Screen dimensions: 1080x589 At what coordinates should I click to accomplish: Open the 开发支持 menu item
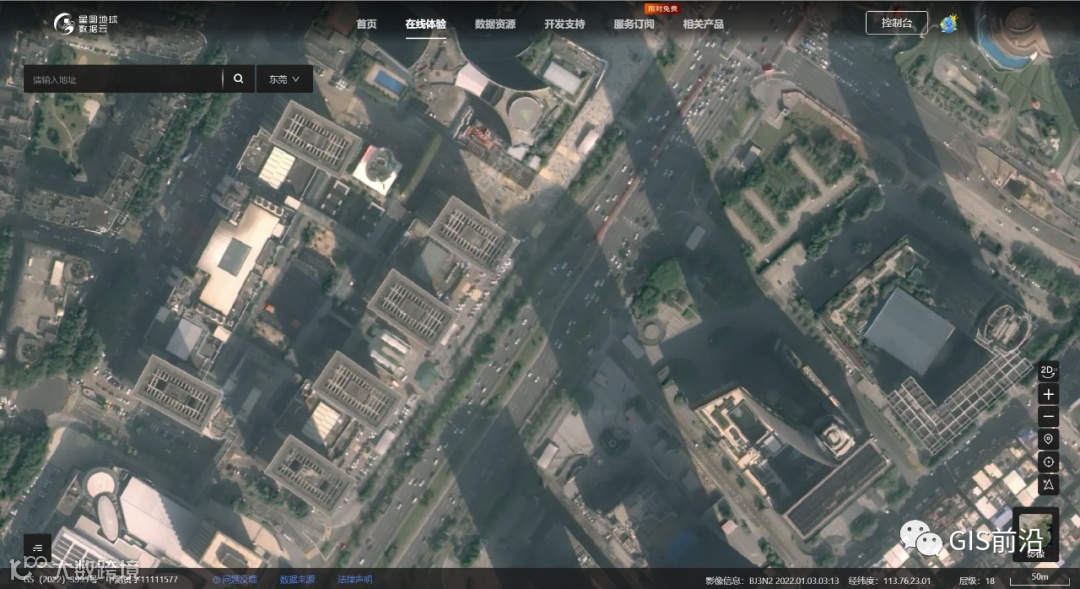pos(565,23)
